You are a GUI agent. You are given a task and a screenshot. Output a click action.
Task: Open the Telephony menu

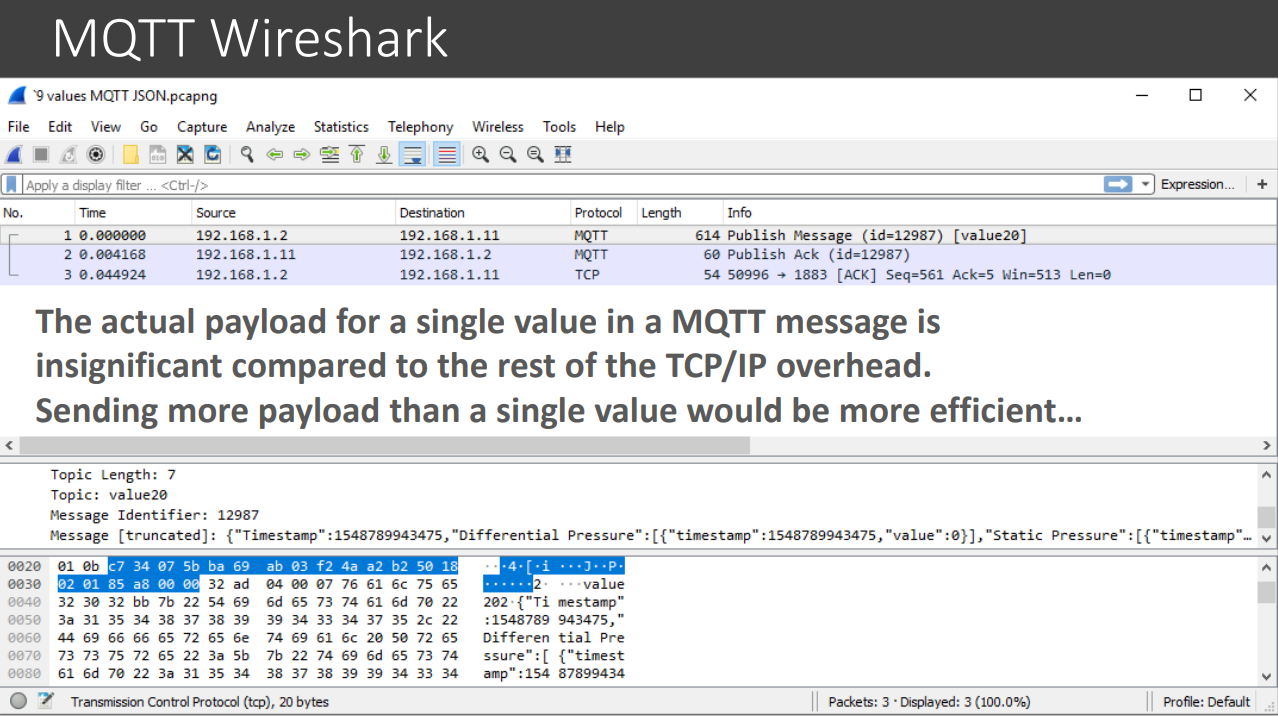pos(420,127)
